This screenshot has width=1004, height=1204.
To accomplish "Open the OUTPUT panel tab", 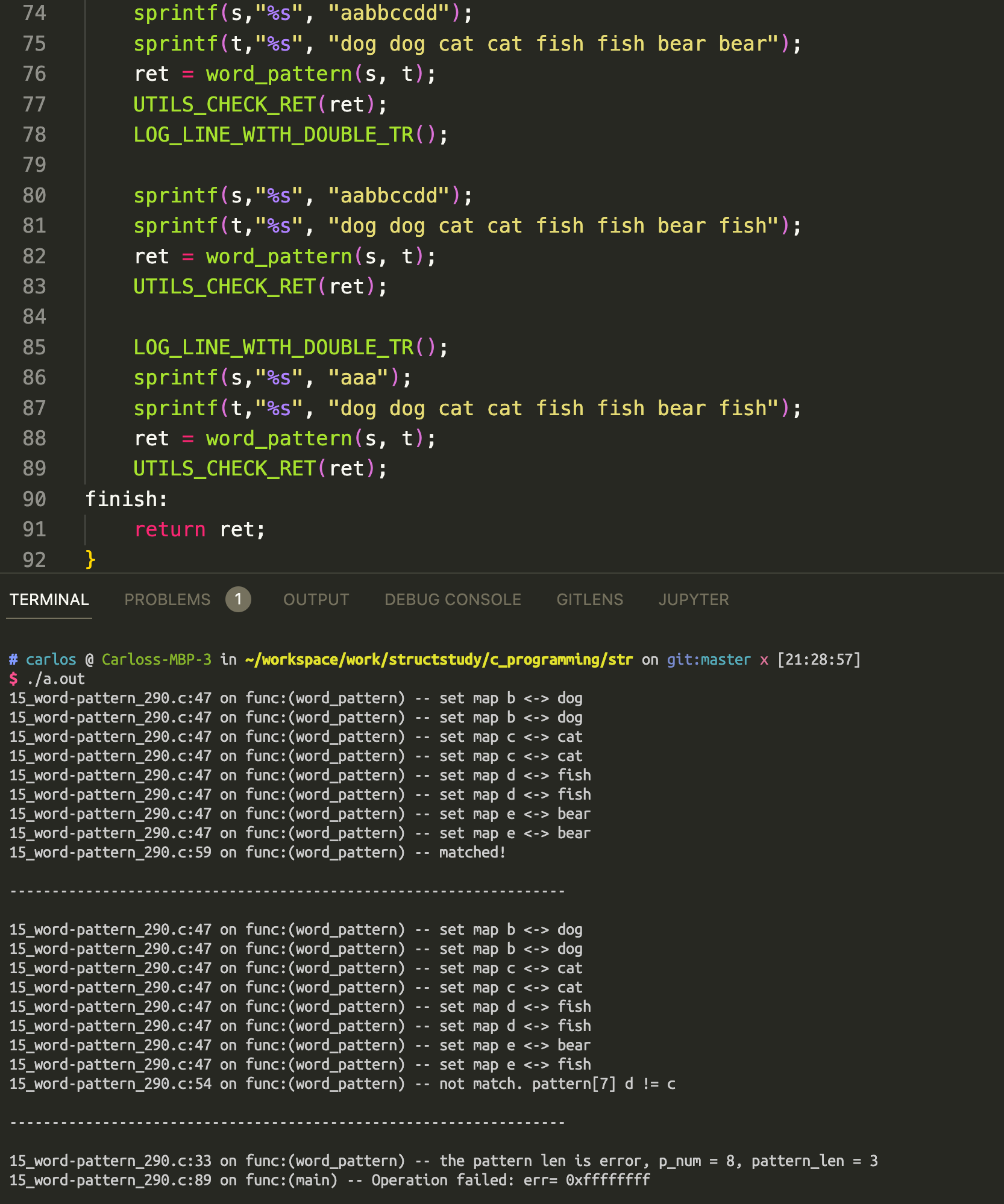I will tap(315, 599).
